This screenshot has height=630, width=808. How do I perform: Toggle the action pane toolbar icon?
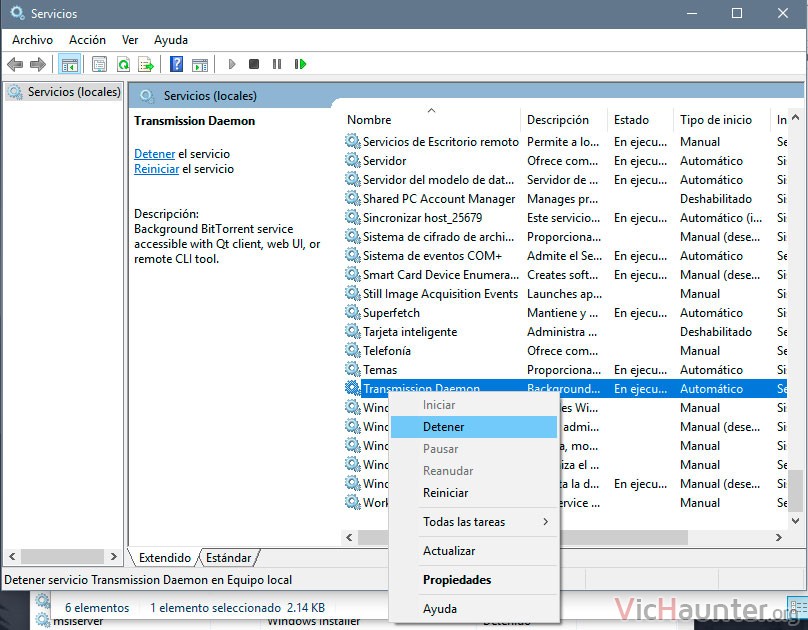coord(200,64)
